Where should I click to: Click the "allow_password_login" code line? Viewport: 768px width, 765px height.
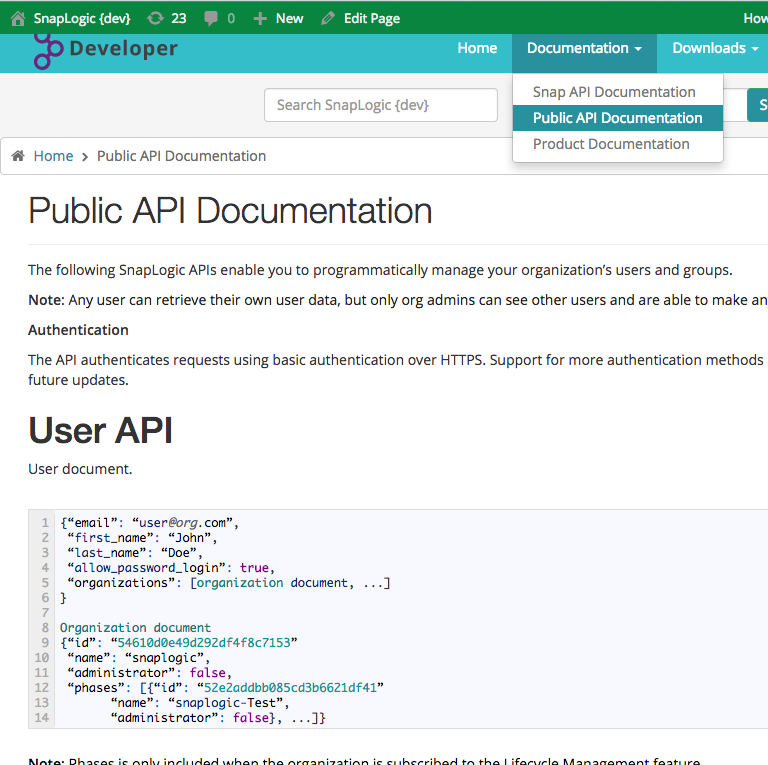coord(171,568)
